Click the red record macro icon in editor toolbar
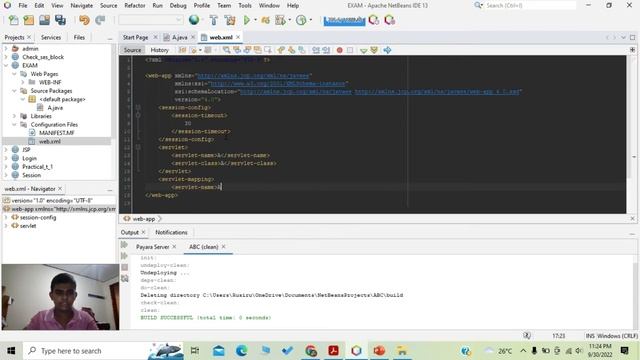The image size is (640, 360). pos(339,50)
